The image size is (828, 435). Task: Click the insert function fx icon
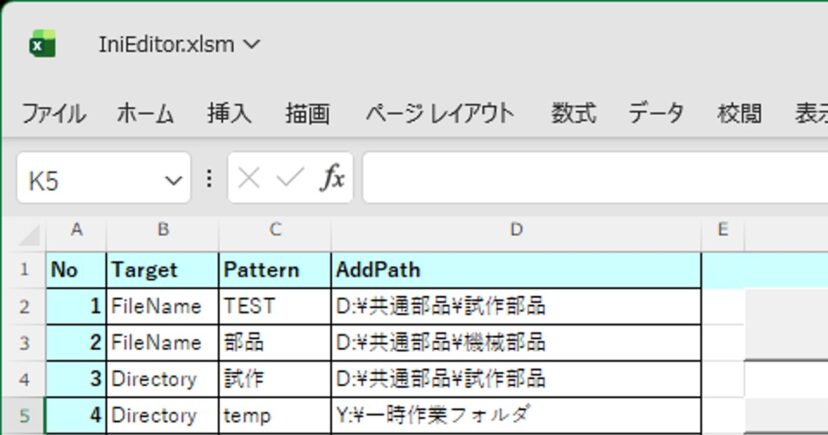pyautogui.click(x=332, y=179)
